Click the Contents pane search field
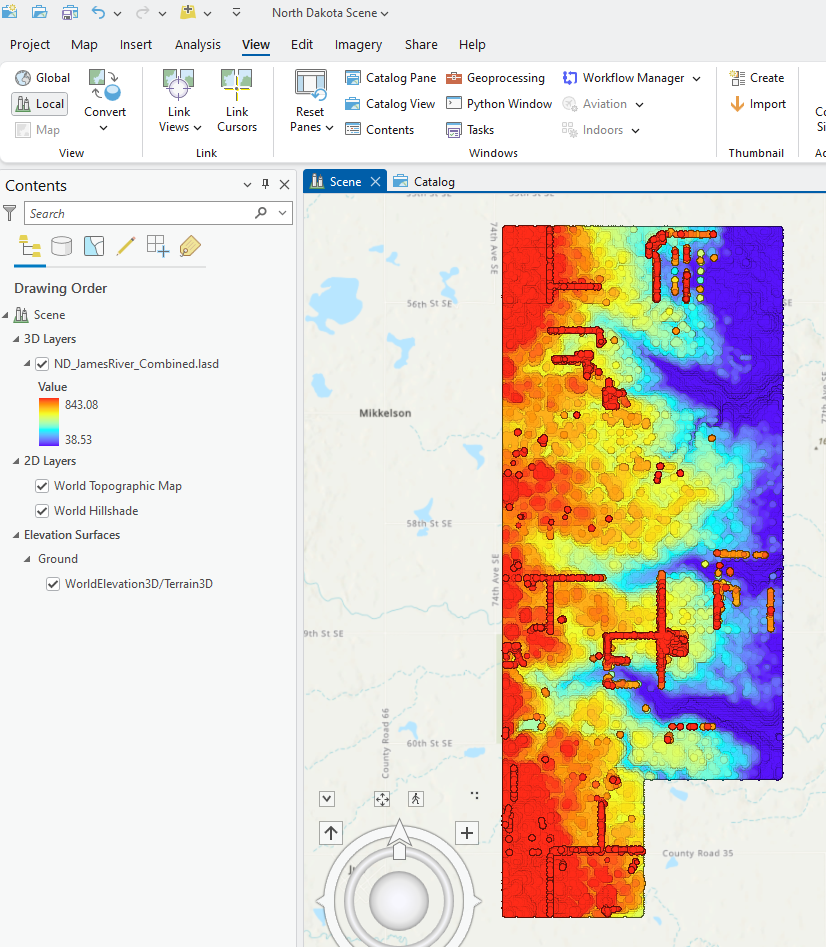This screenshot has height=947, width=826. 139,213
